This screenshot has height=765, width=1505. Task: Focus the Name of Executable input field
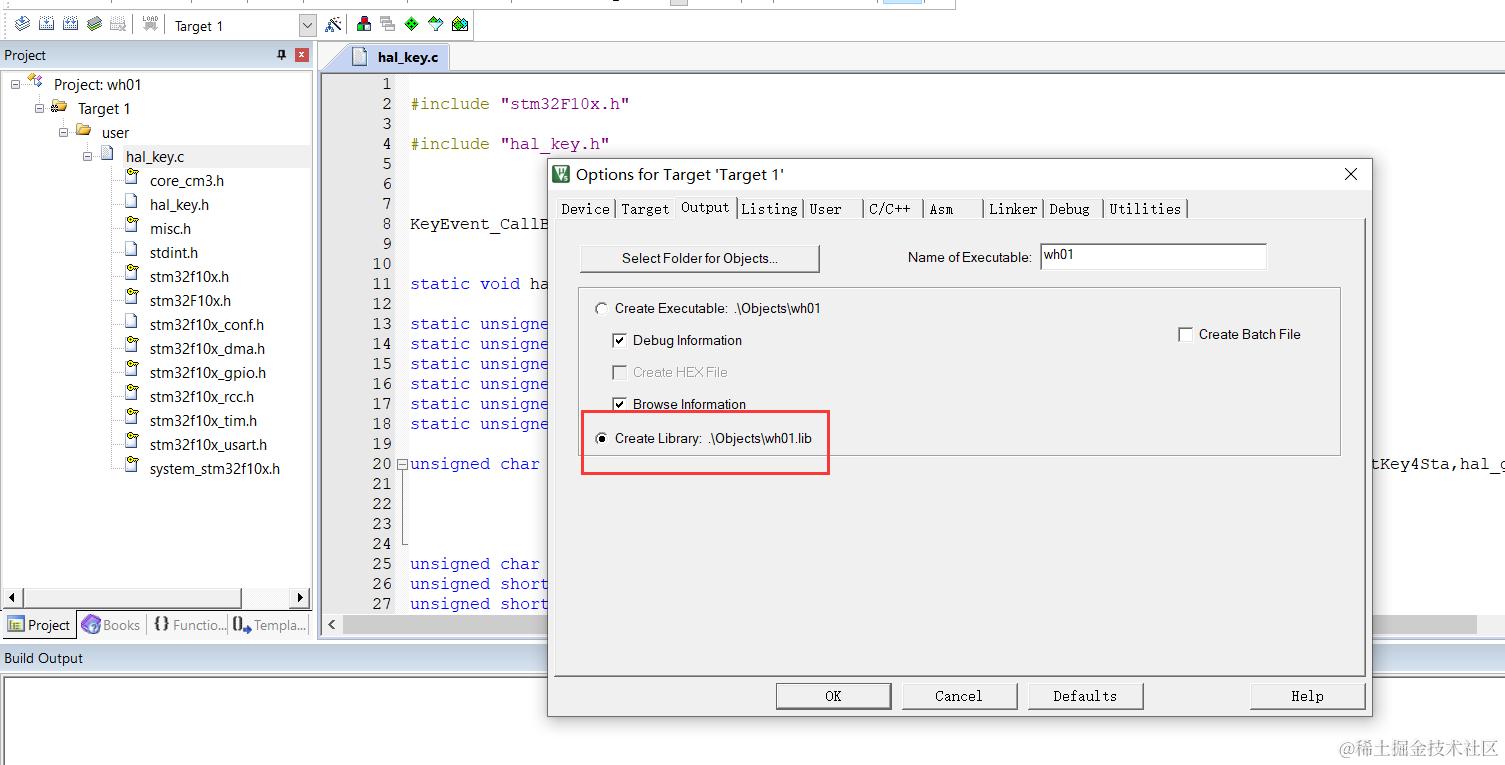pos(1153,256)
